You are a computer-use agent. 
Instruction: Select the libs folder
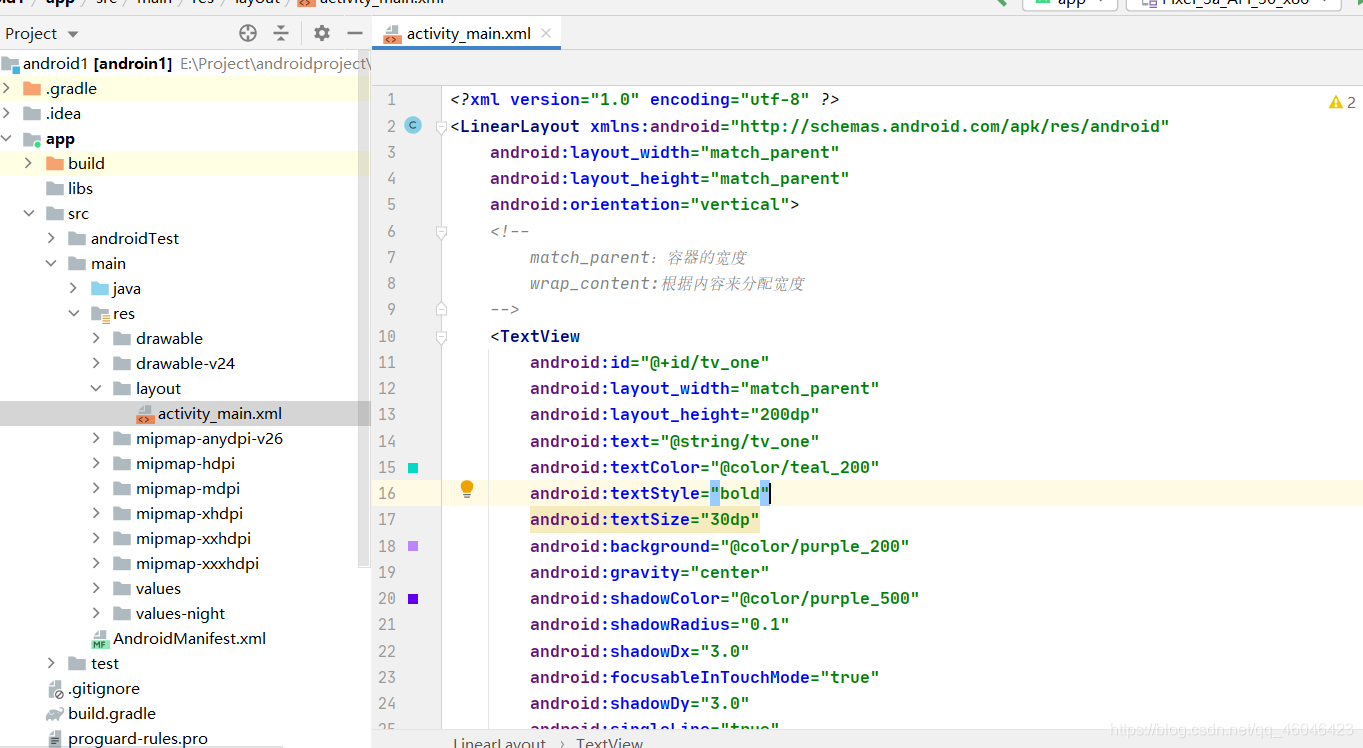185,188
